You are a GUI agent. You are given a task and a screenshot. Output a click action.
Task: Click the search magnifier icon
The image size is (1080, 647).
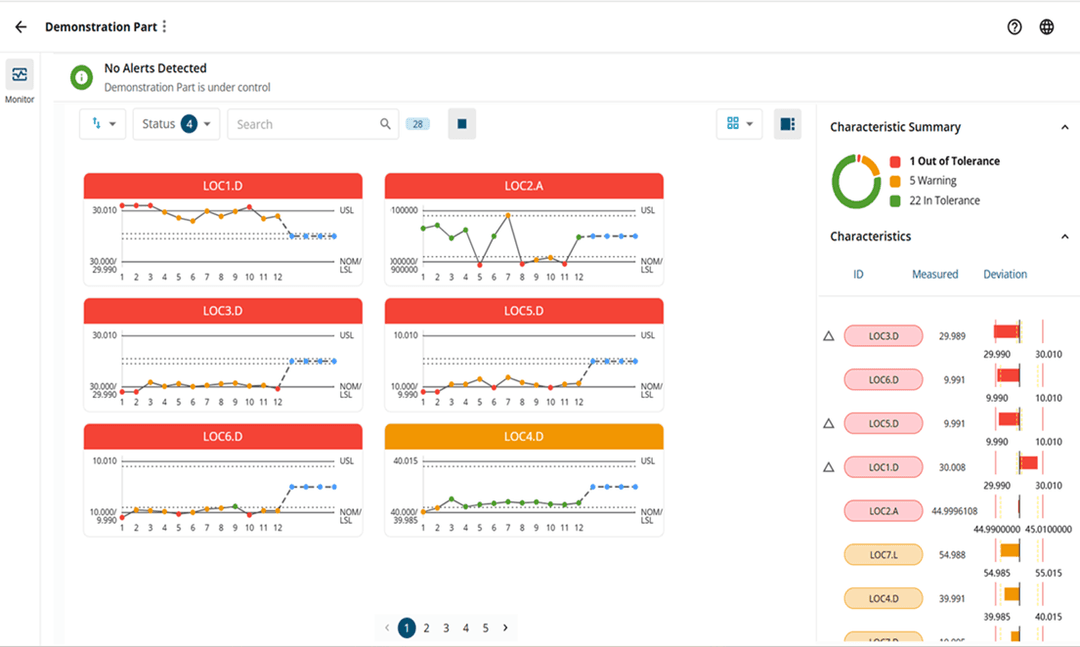(385, 123)
